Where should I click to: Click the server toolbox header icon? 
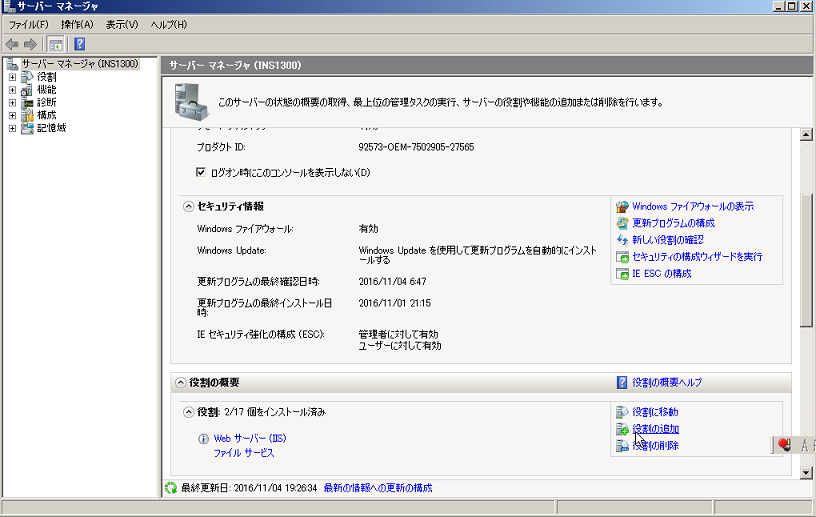[x=191, y=102]
